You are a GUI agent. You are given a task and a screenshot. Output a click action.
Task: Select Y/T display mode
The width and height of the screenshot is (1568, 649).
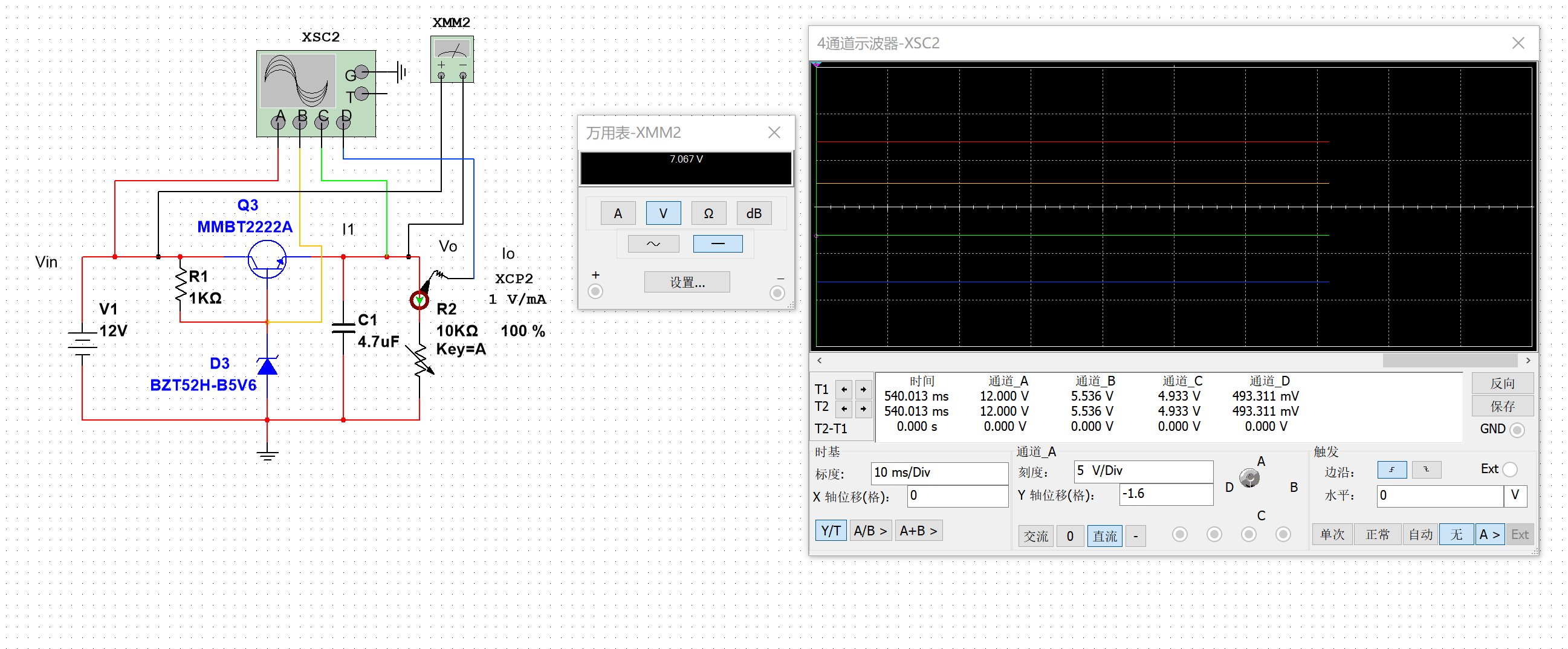[x=831, y=531]
